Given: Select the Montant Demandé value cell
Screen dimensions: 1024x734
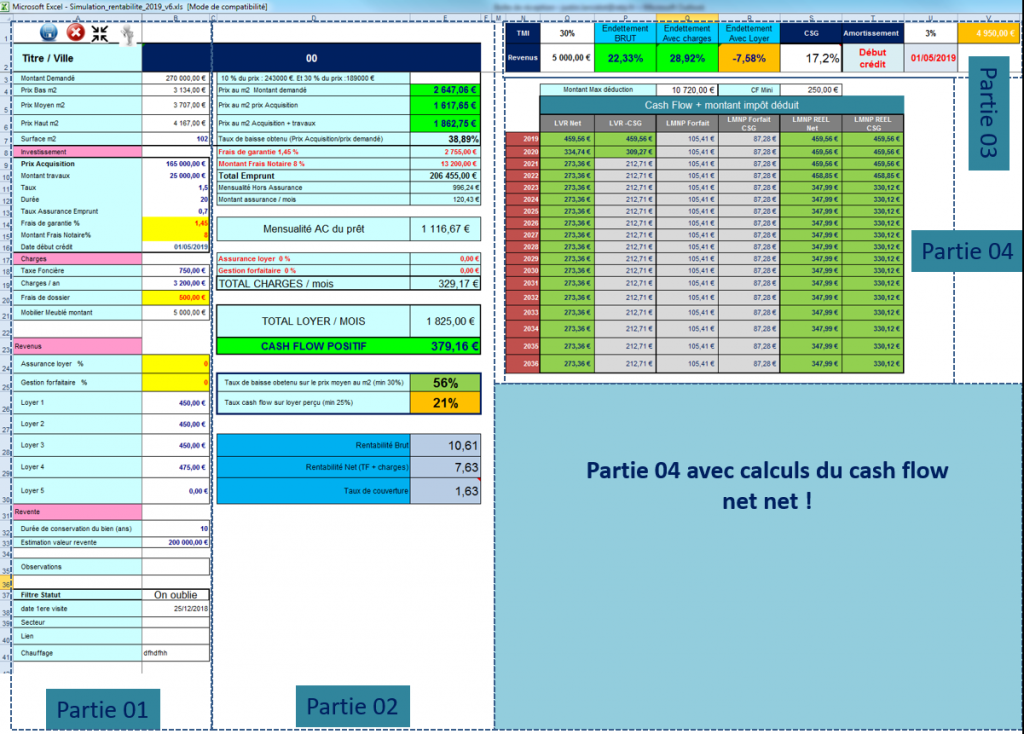Looking at the screenshot, I should [175, 77].
